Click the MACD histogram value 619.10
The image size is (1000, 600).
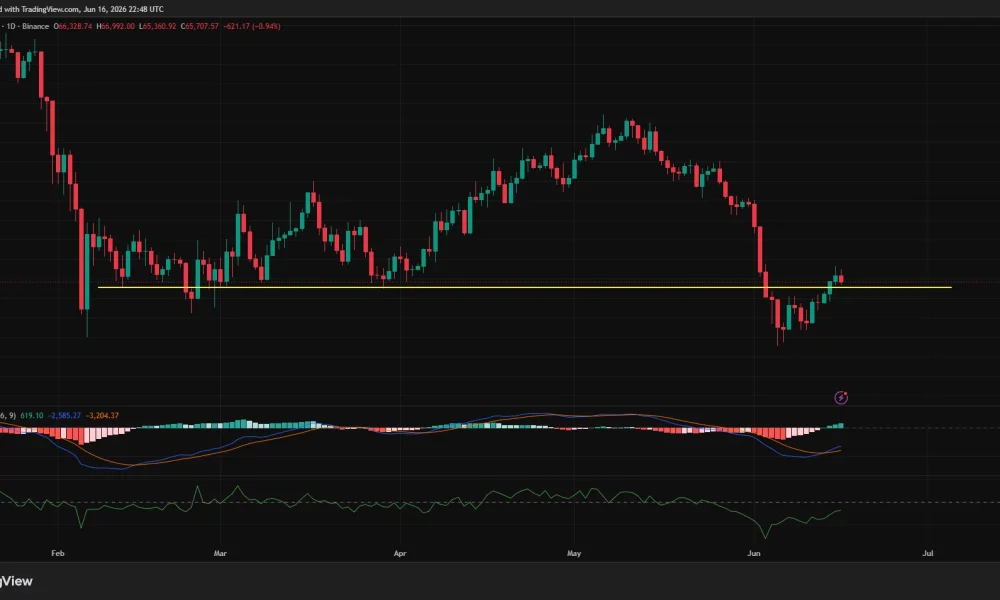click(32, 416)
